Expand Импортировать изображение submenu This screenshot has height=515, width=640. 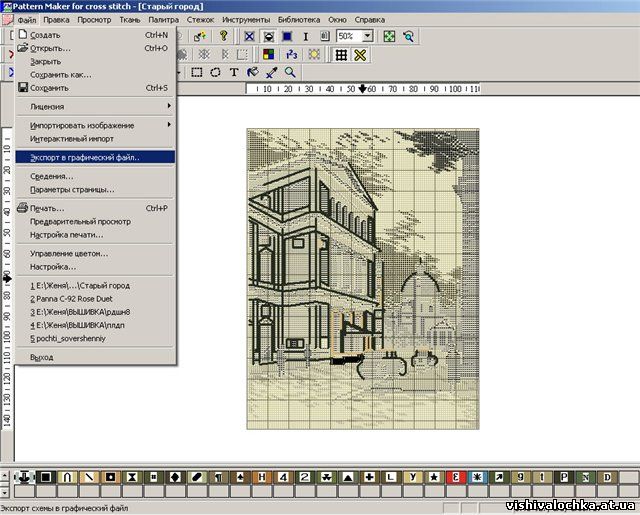tap(95, 125)
